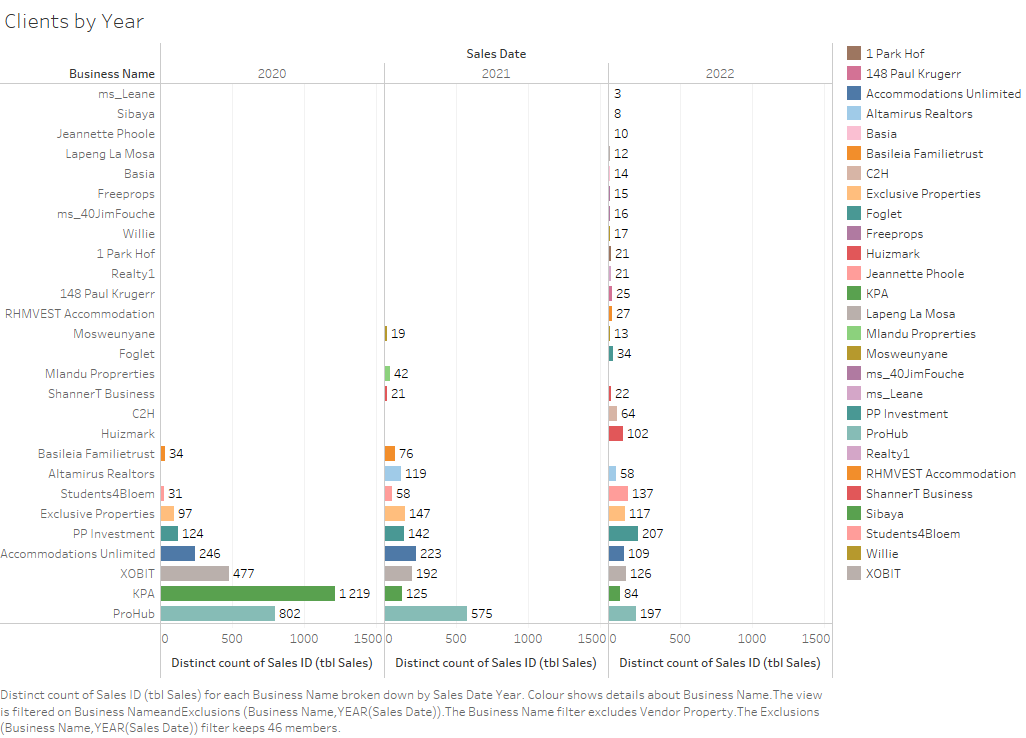Click the Clients by Year title
Image resolution: width=1026 pixels, height=738 pixels.
(74, 21)
